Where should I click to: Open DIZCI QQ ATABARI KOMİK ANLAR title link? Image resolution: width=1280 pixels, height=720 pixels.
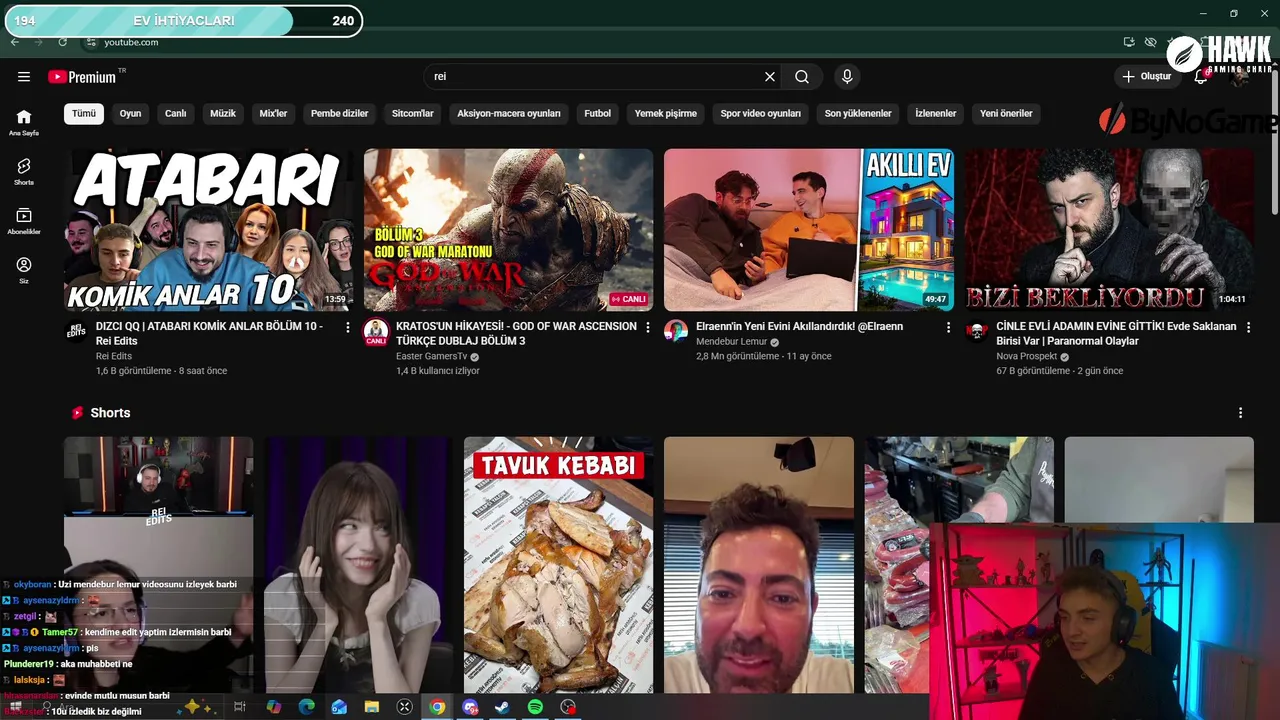[x=210, y=333]
